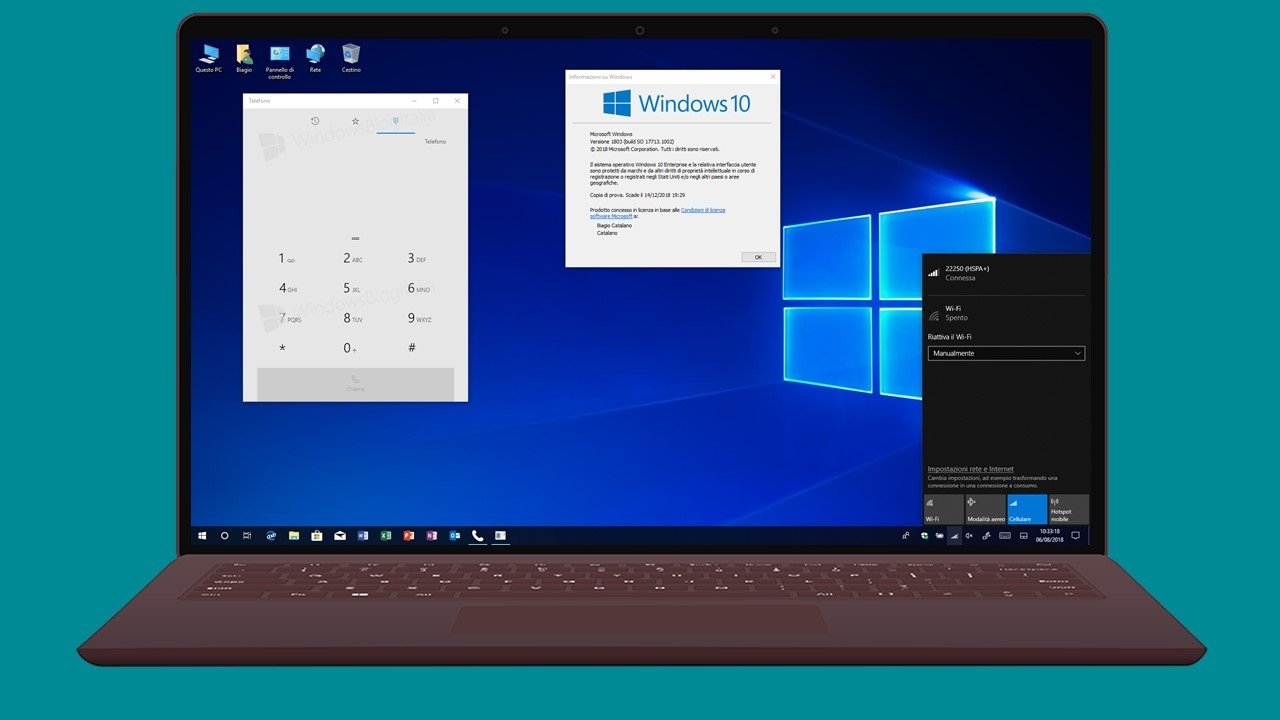
Task: Open Task View on taskbar
Action: point(248,536)
